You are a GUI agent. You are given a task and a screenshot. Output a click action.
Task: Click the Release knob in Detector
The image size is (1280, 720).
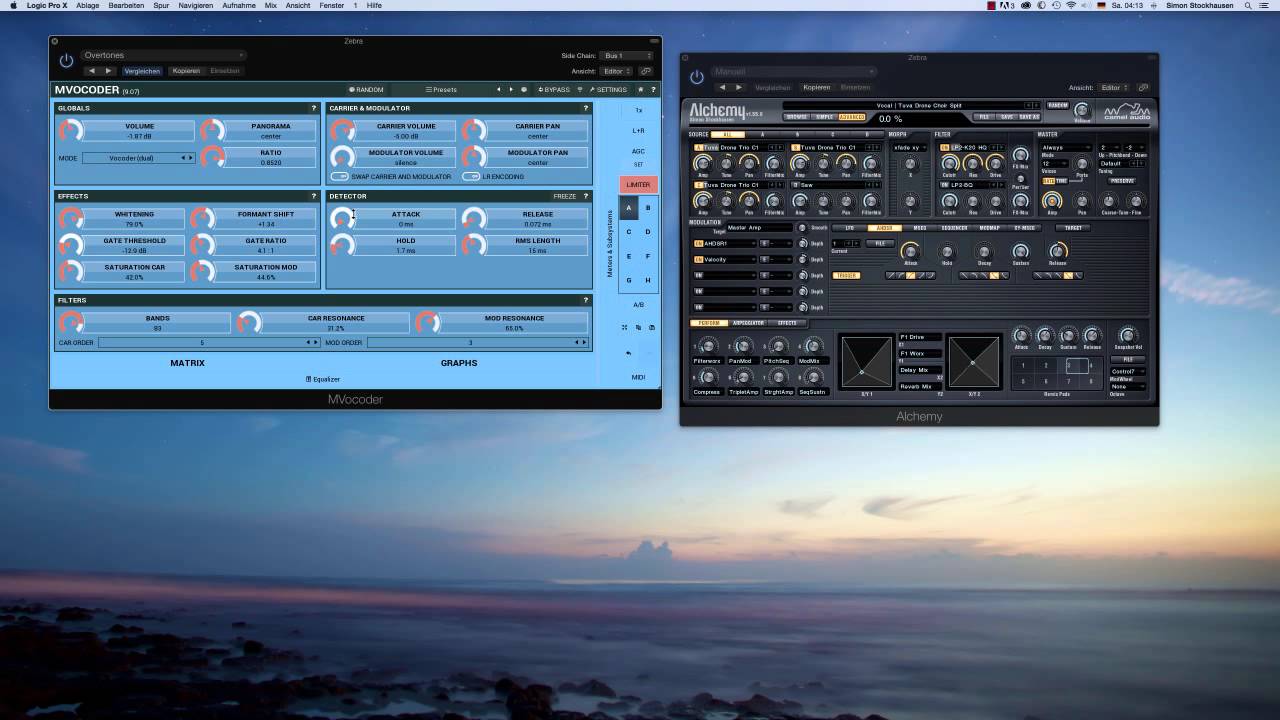474,219
